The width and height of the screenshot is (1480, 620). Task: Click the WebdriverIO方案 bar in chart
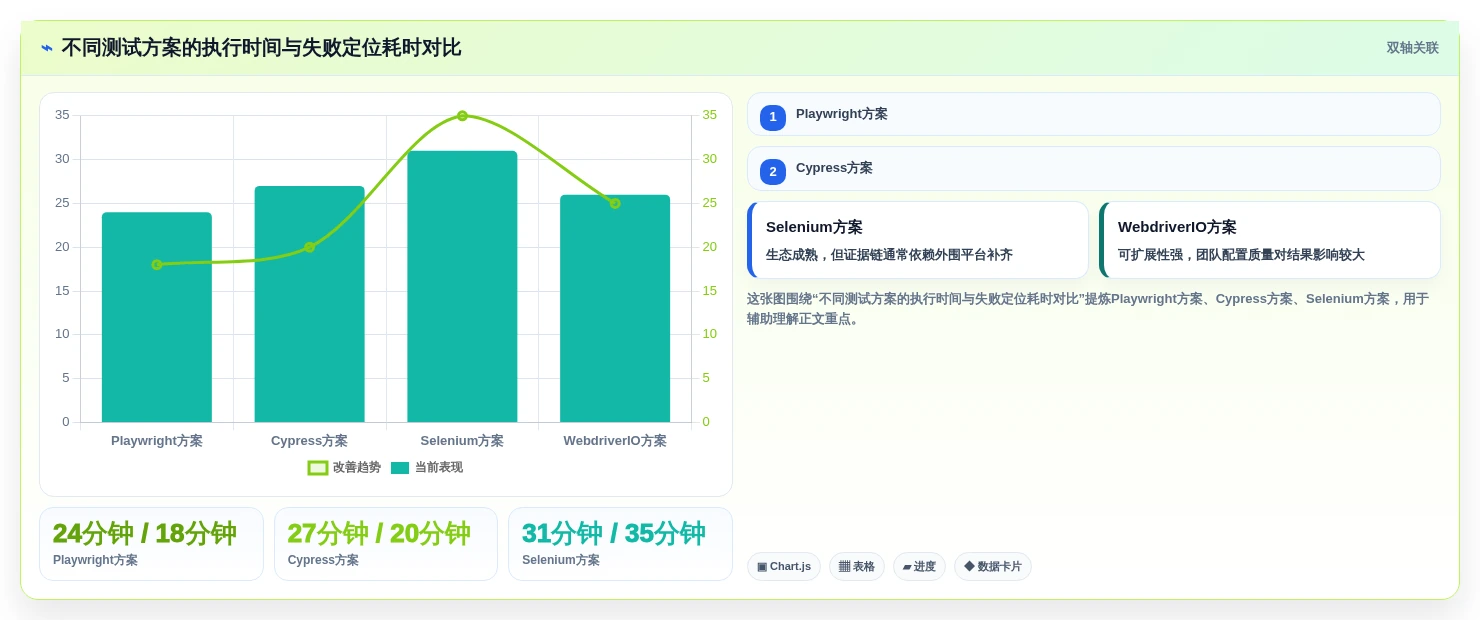[615, 308]
